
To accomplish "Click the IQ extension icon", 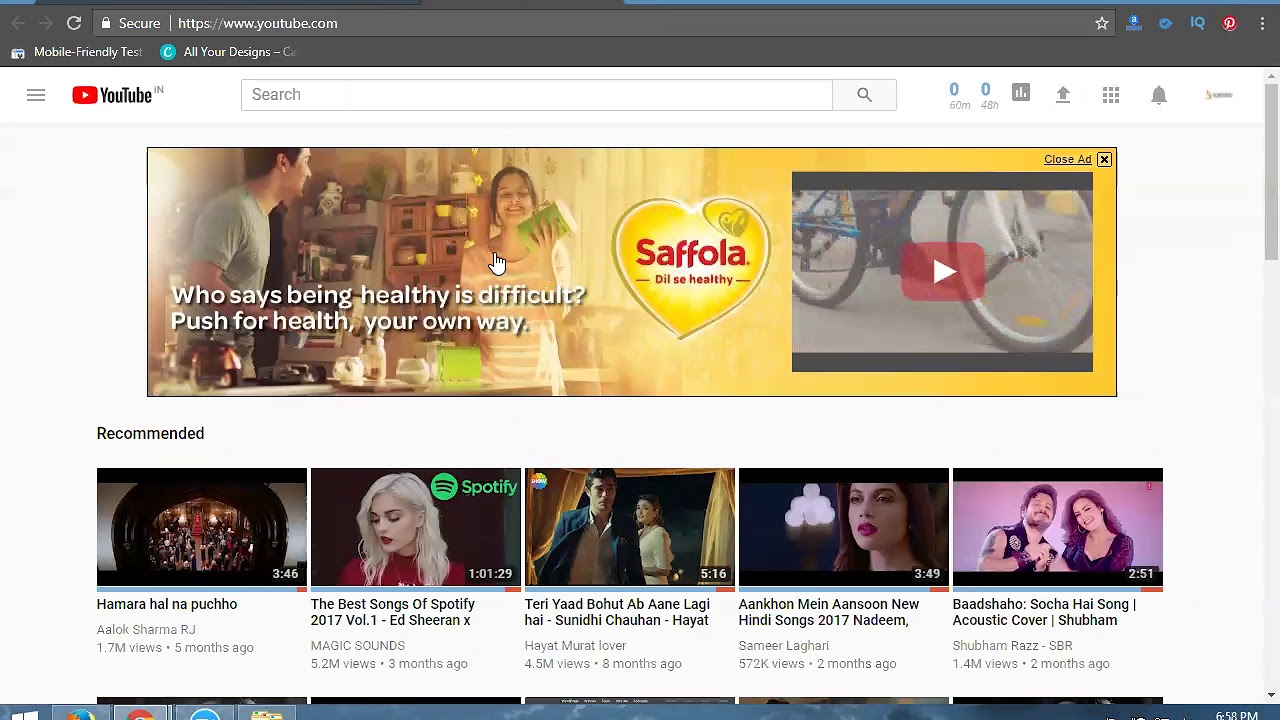I will pyautogui.click(x=1197, y=23).
